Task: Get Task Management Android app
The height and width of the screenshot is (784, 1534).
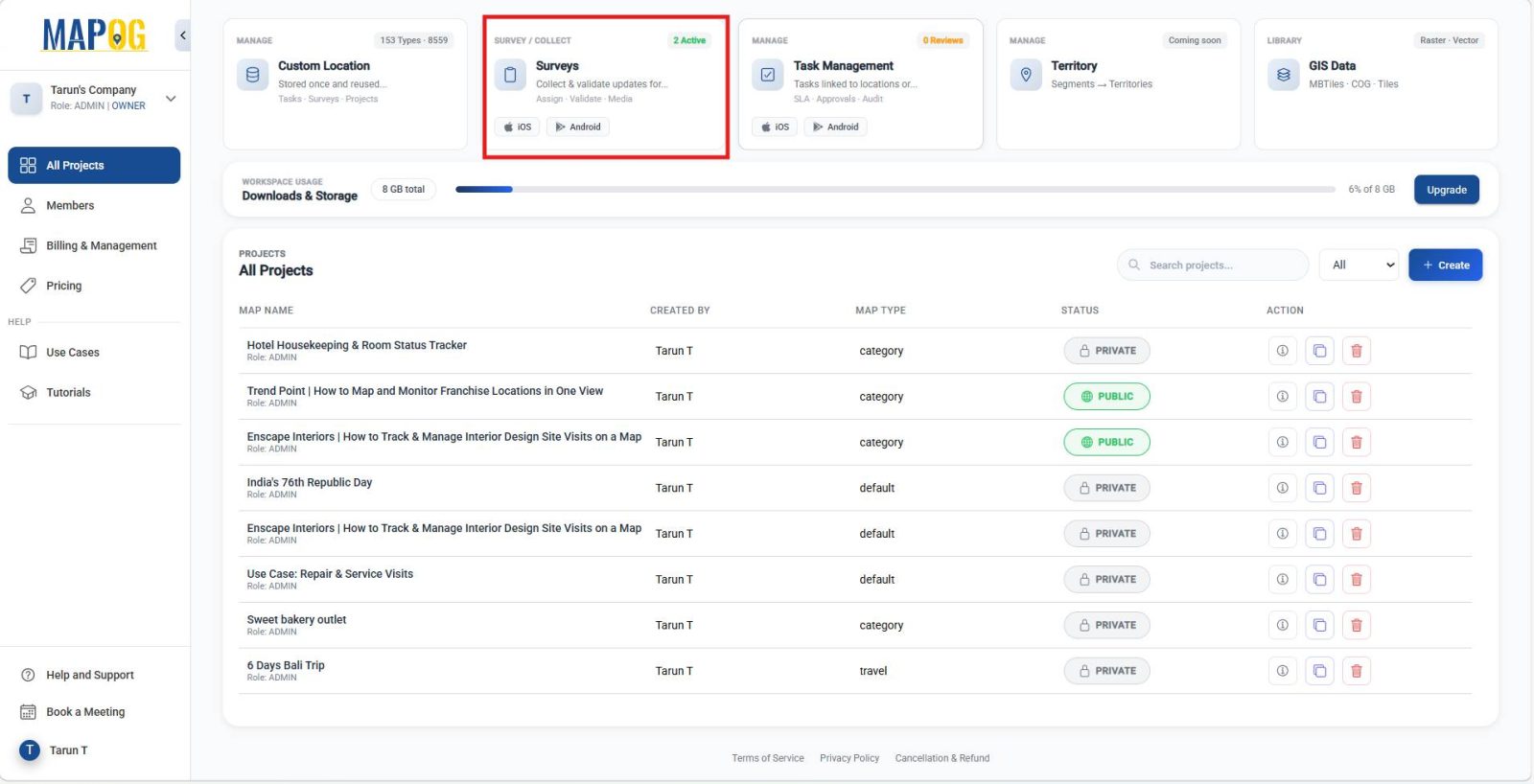Action: 836,127
